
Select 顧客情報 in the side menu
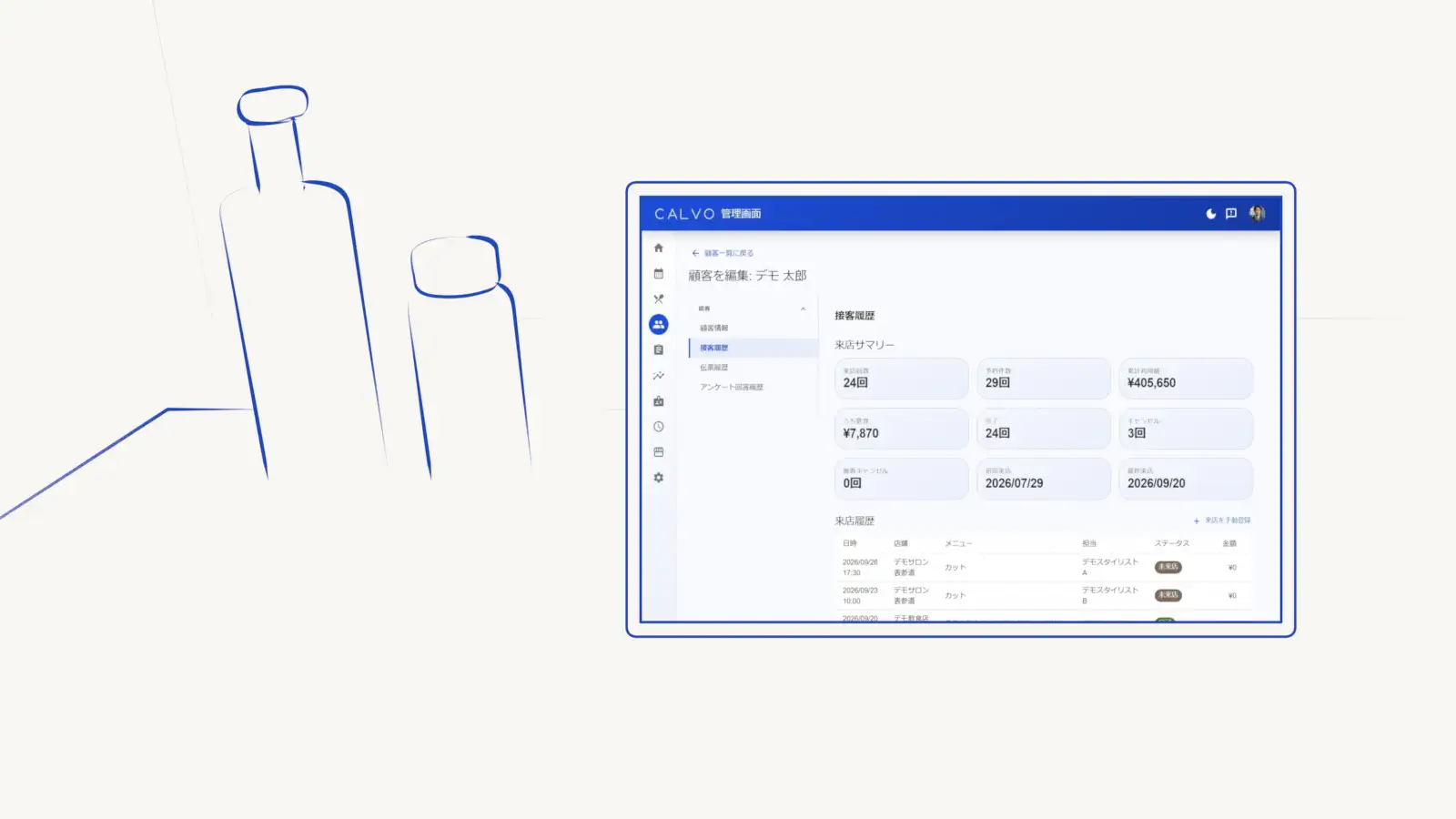(714, 329)
